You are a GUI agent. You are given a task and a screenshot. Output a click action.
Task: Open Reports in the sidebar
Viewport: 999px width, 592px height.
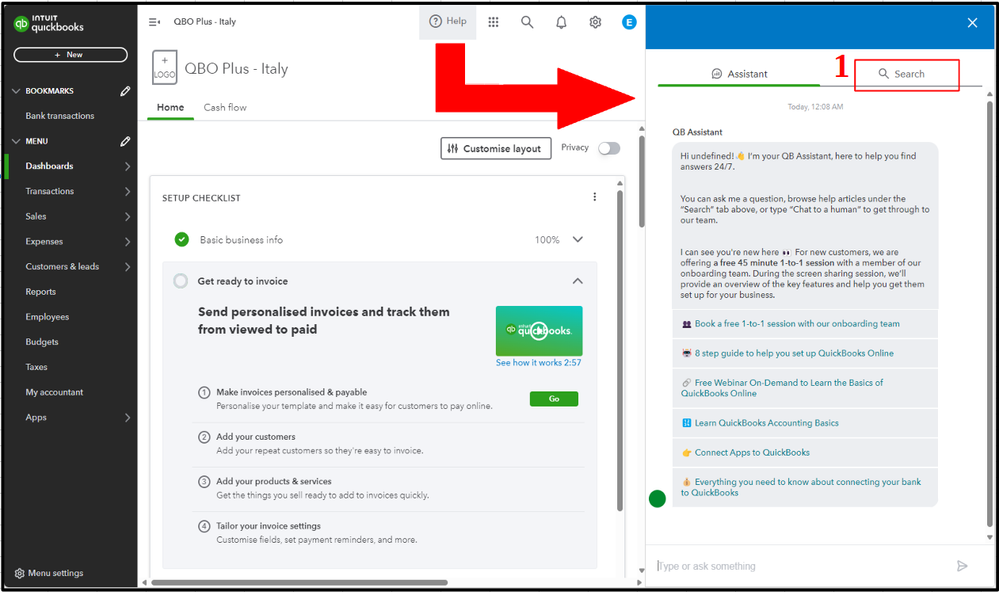(x=41, y=292)
